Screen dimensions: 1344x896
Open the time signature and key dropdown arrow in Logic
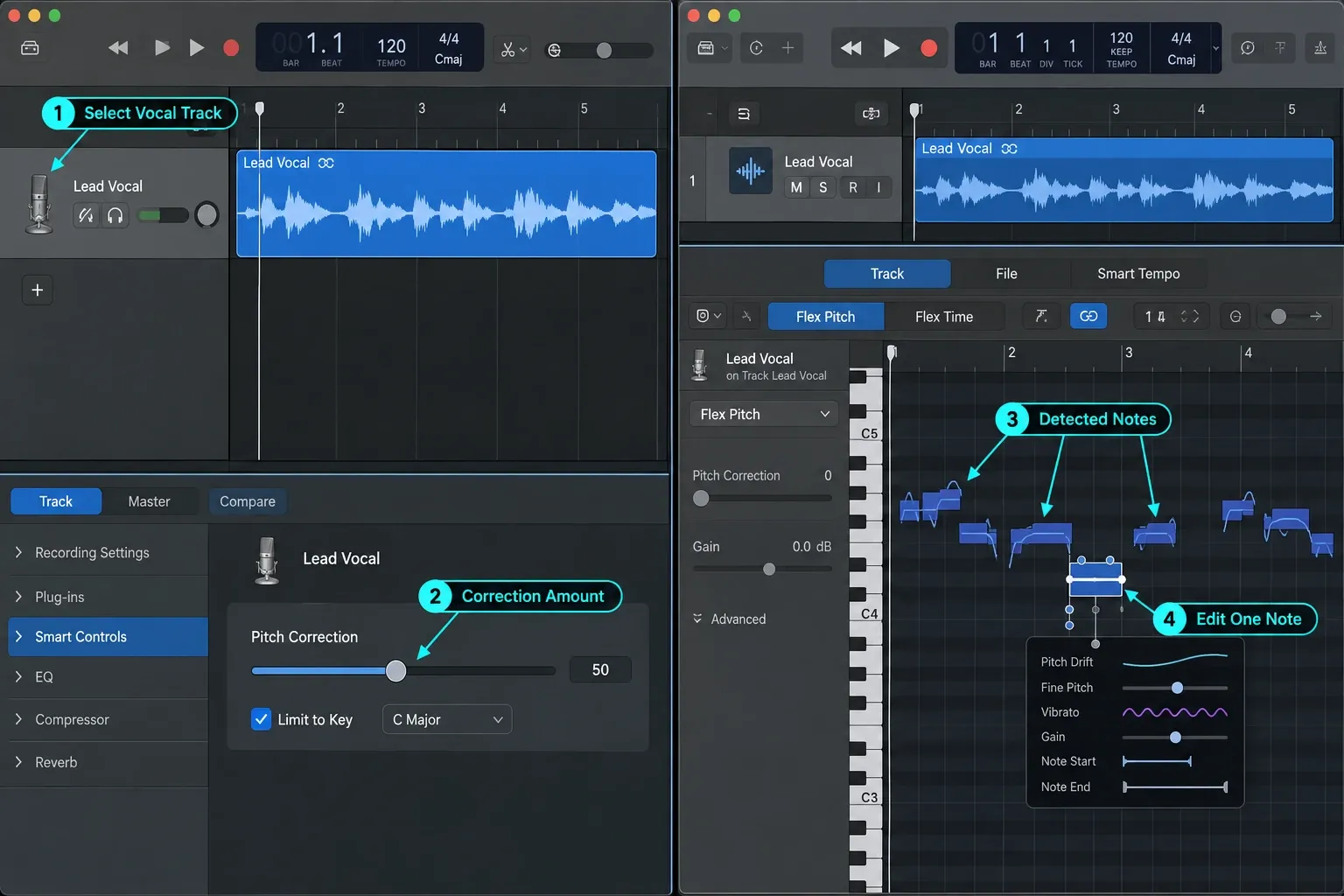pos(1215,48)
